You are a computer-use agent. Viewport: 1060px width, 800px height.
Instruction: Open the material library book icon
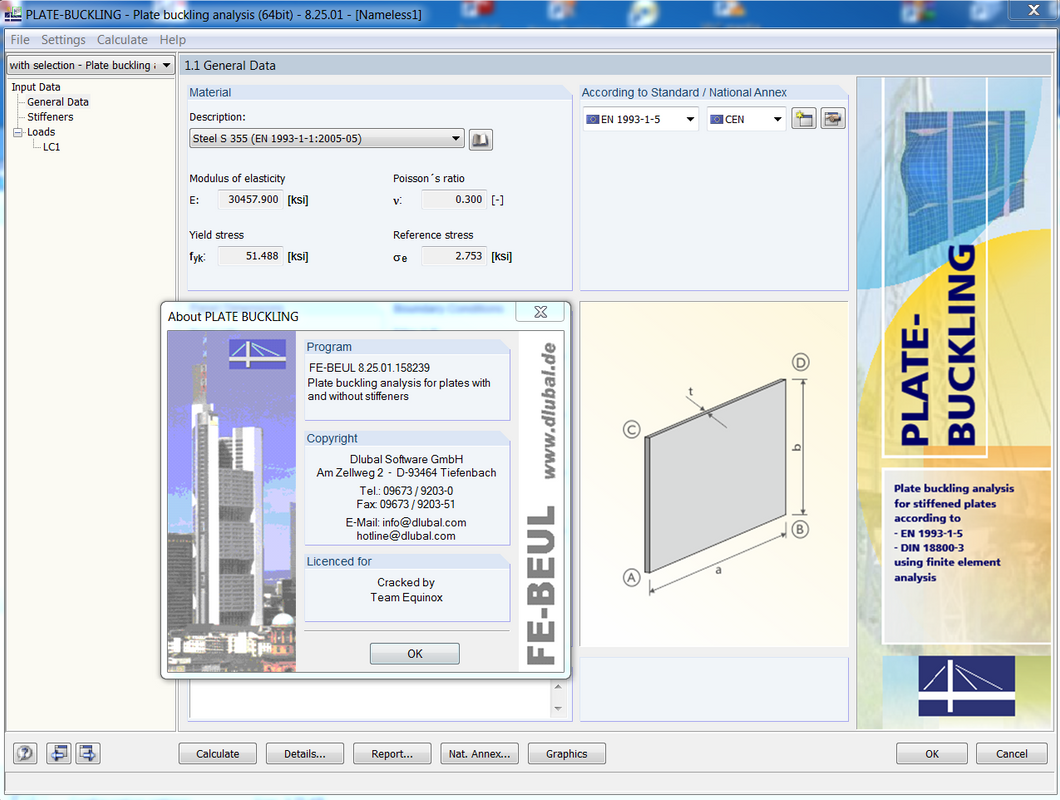tap(481, 140)
